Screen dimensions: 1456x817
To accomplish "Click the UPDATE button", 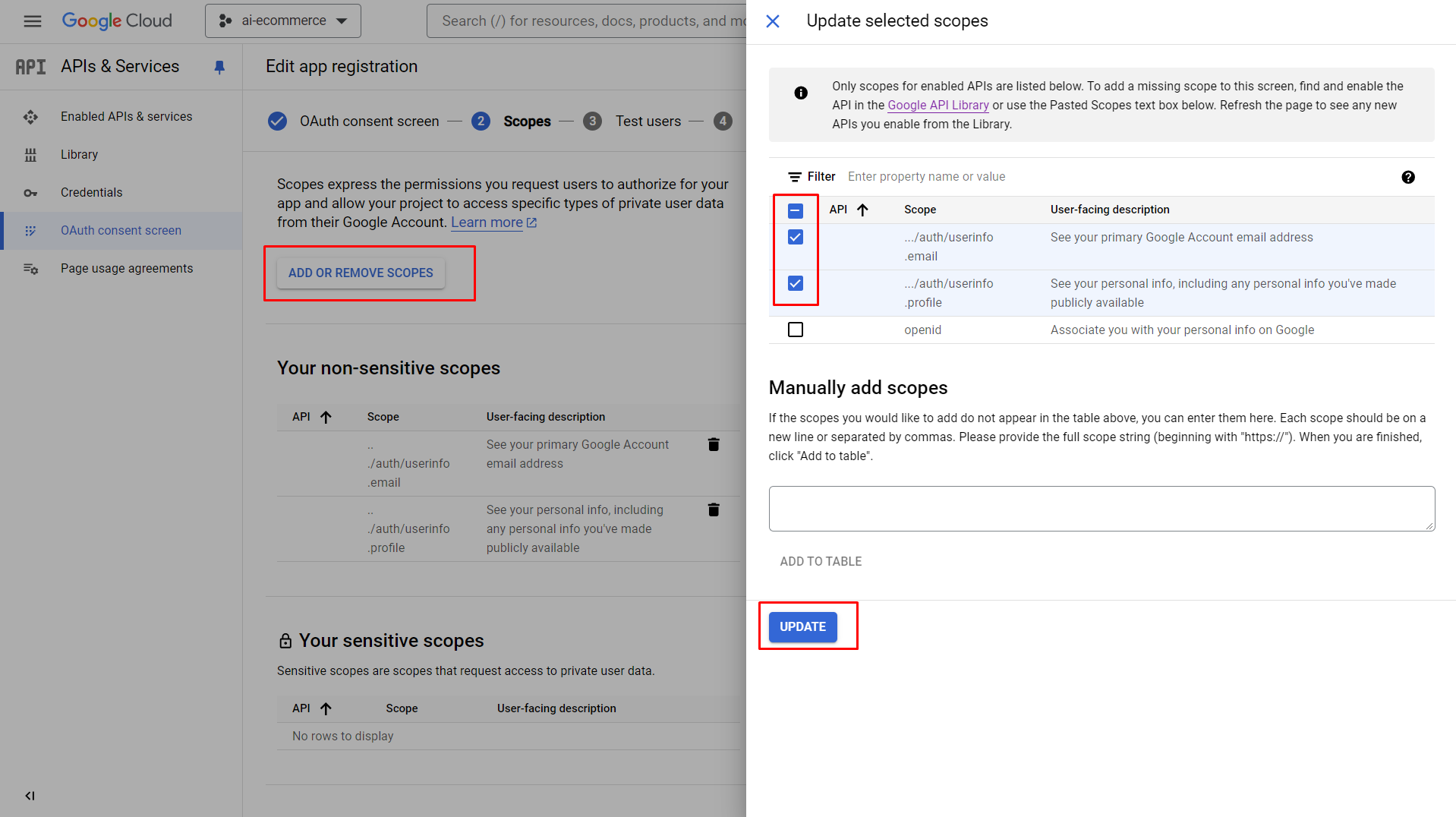I will click(x=802, y=627).
